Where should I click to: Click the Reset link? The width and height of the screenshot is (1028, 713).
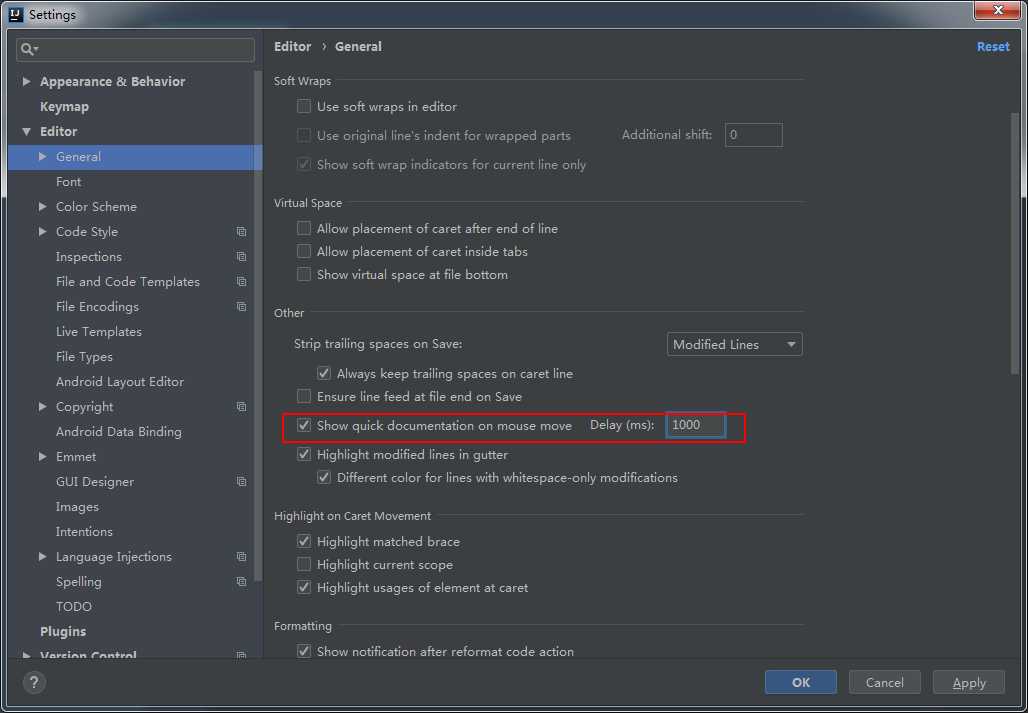[993, 47]
